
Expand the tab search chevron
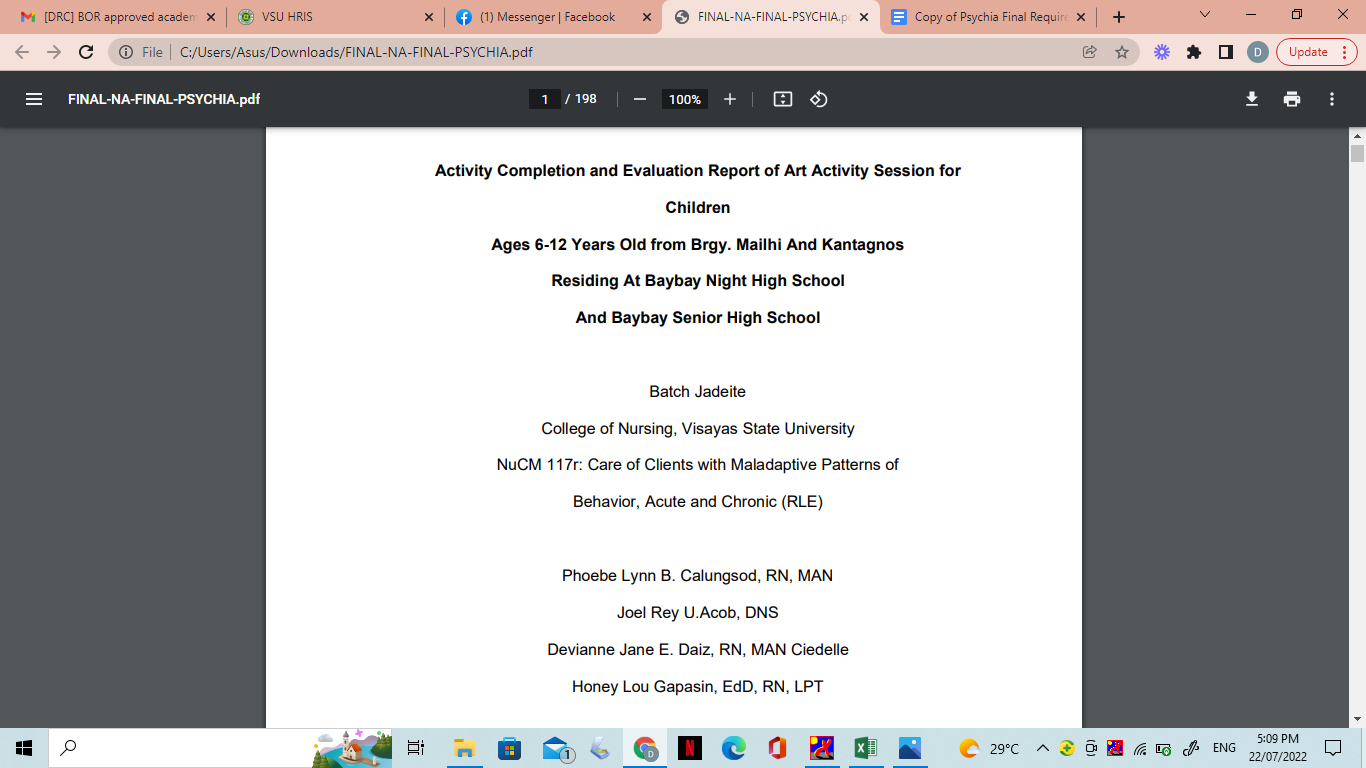pos(1205,16)
